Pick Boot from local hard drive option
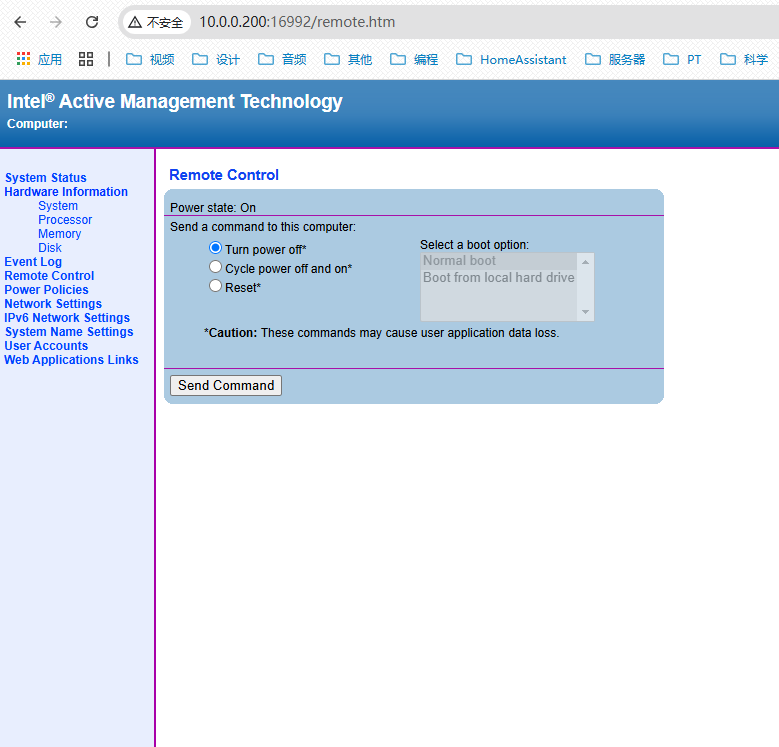 [x=498, y=278]
